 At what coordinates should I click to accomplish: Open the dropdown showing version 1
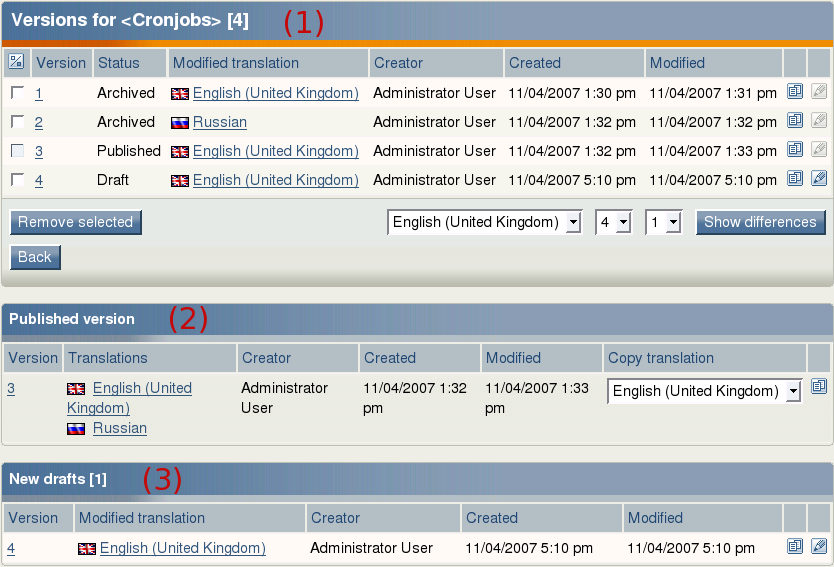[663, 222]
